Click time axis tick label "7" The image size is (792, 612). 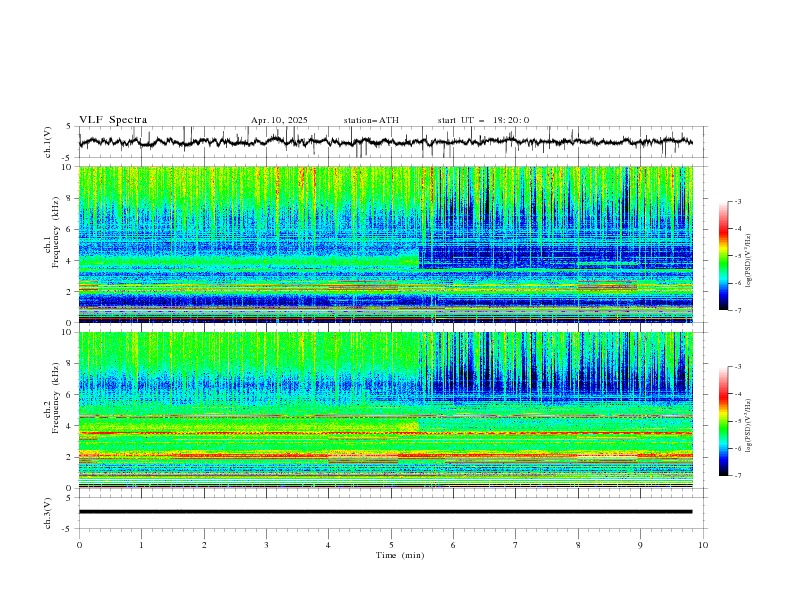click(516, 545)
